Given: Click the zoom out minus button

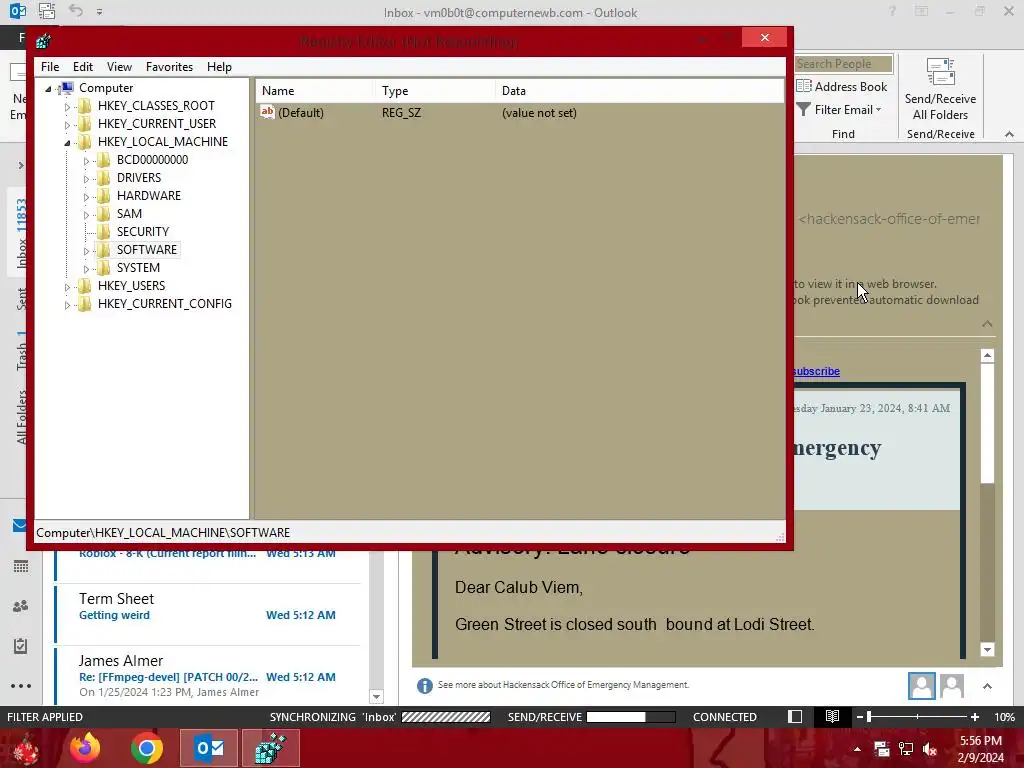Looking at the screenshot, I should (860, 717).
